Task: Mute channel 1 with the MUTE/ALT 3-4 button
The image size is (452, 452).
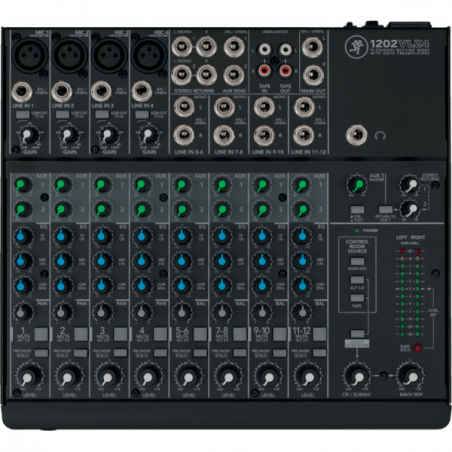Action: tap(41, 334)
